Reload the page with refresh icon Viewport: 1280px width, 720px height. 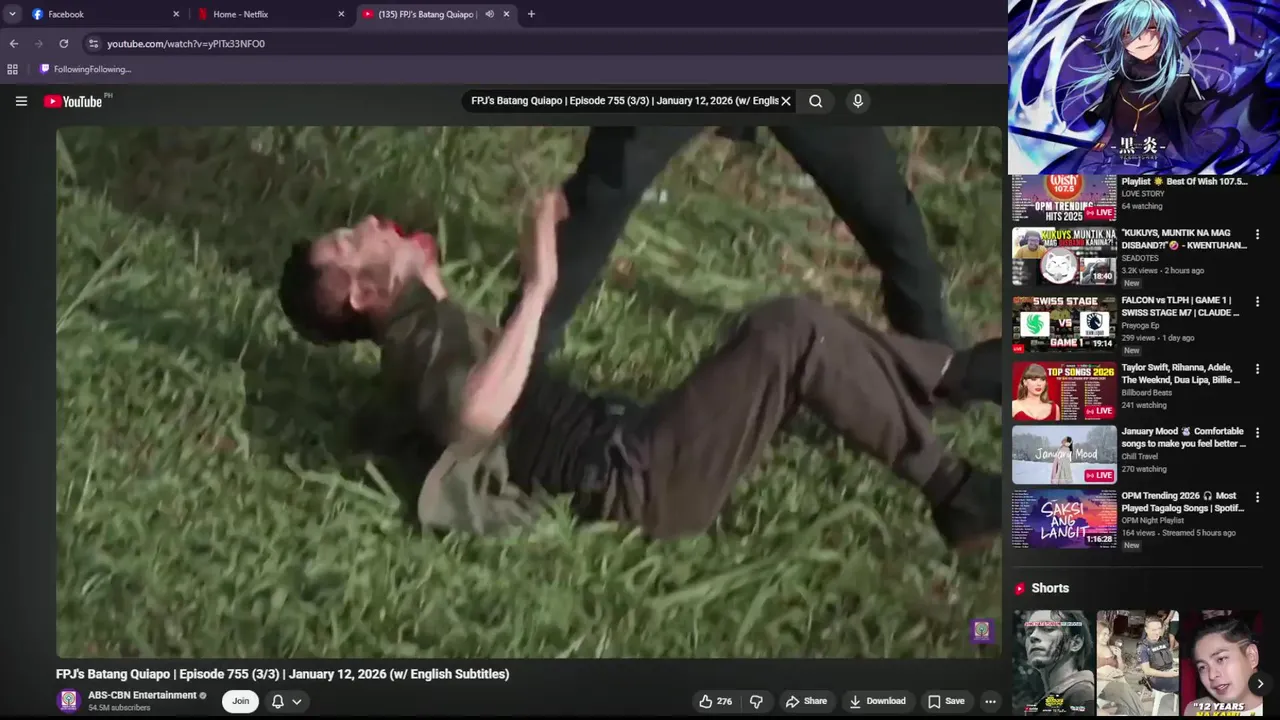point(64,44)
